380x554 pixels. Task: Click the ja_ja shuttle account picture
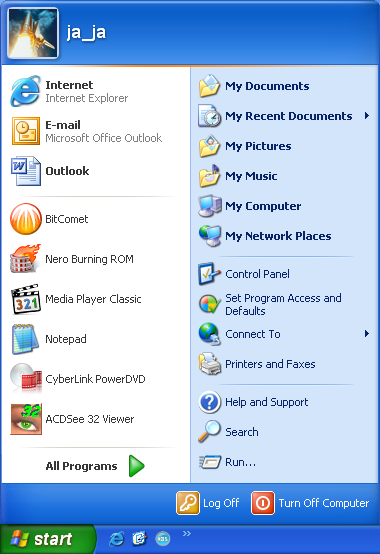[x=33, y=33]
